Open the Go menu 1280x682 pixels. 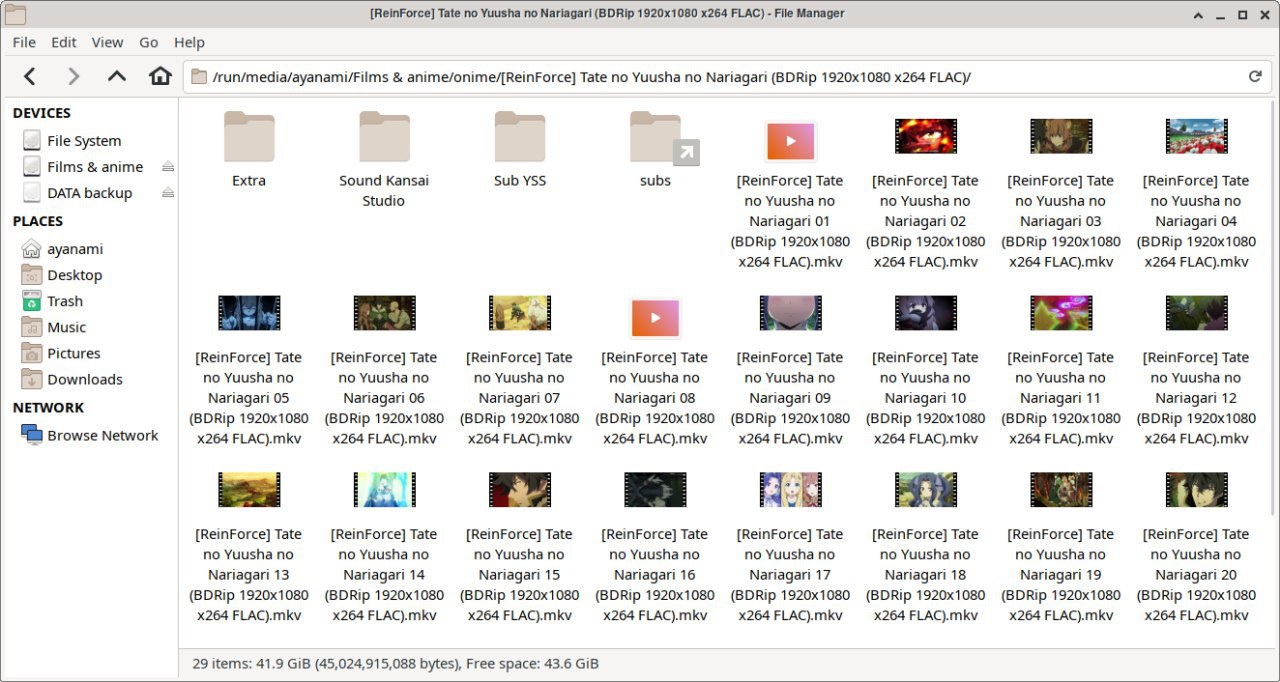point(149,42)
